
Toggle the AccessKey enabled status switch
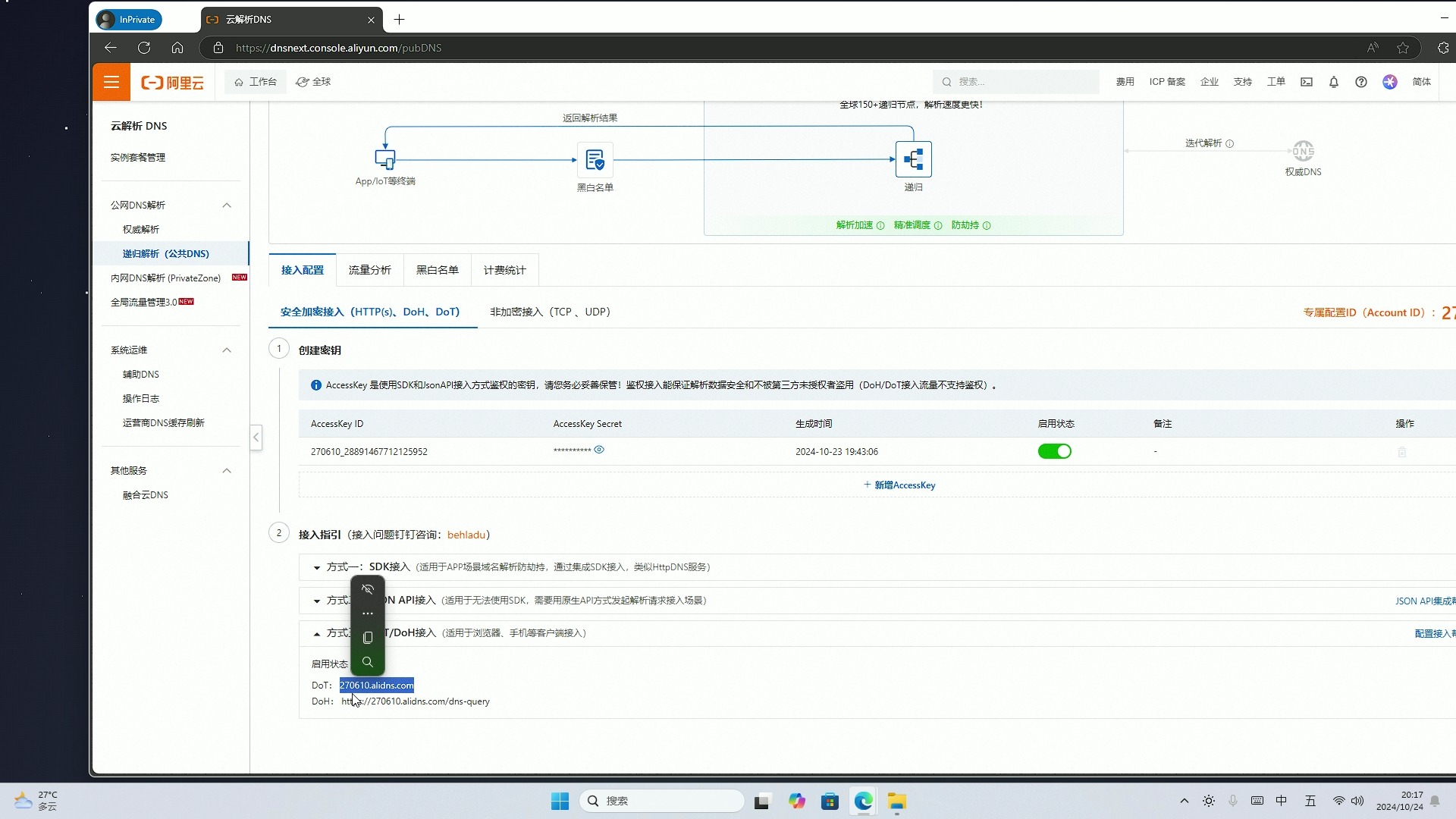pyautogui.click(x=1054, y=451)
